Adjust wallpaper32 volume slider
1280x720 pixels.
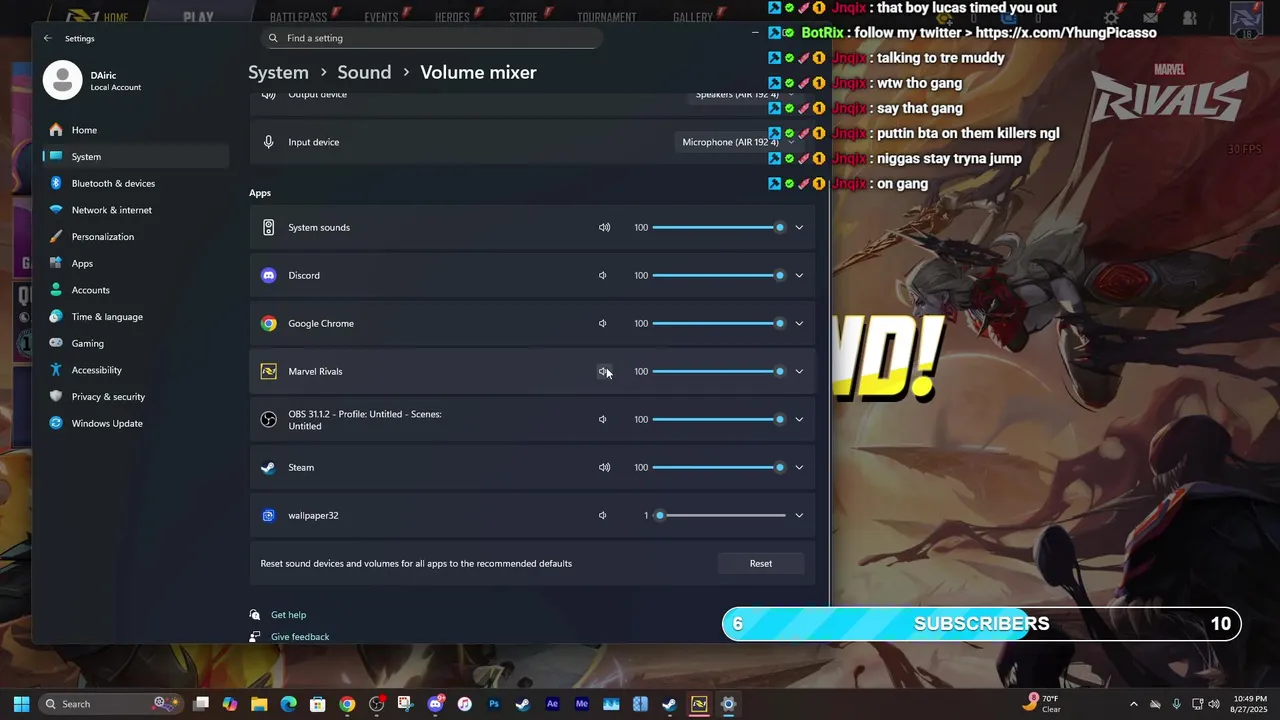coord(719,515)
